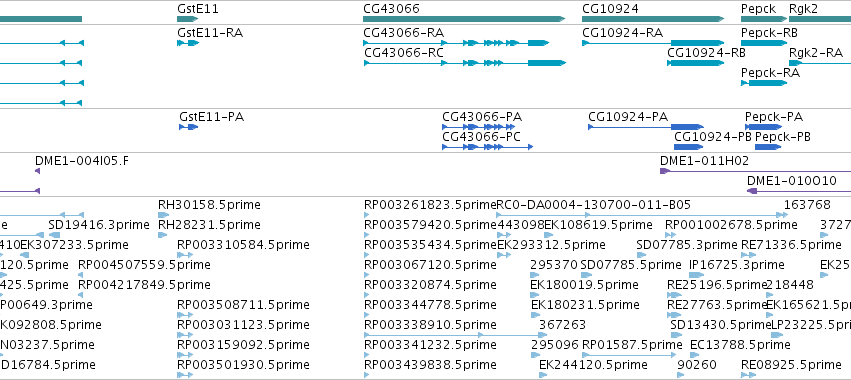
Task: Click the DME1-010O10 arrow marker
Action: [x=752, y=191]
